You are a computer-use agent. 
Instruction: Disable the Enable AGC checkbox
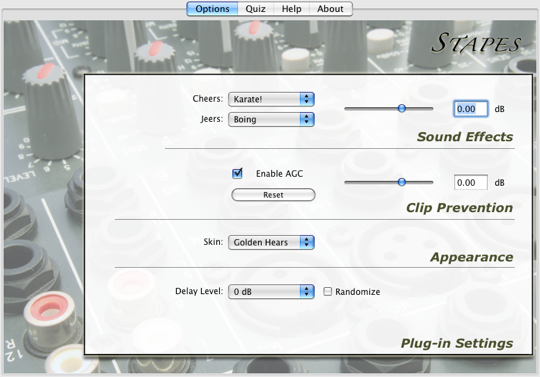coord(237,173)
